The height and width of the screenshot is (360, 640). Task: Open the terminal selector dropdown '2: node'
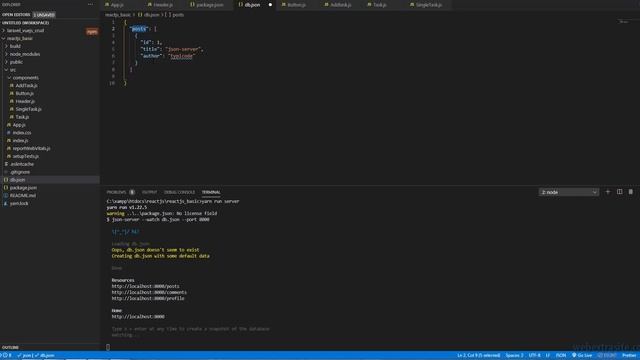(569, 192)
